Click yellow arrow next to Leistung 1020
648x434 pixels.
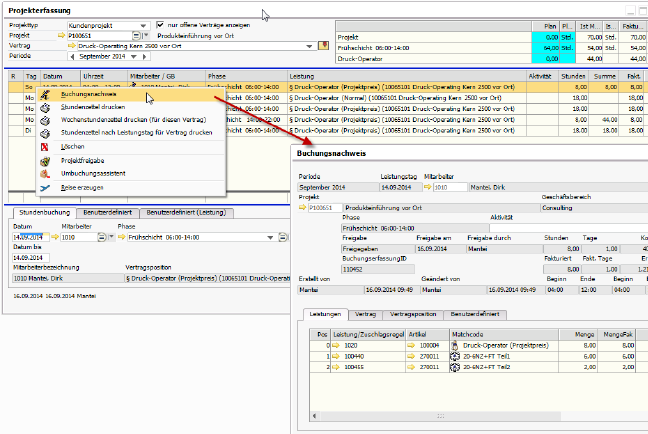point(338,343)
